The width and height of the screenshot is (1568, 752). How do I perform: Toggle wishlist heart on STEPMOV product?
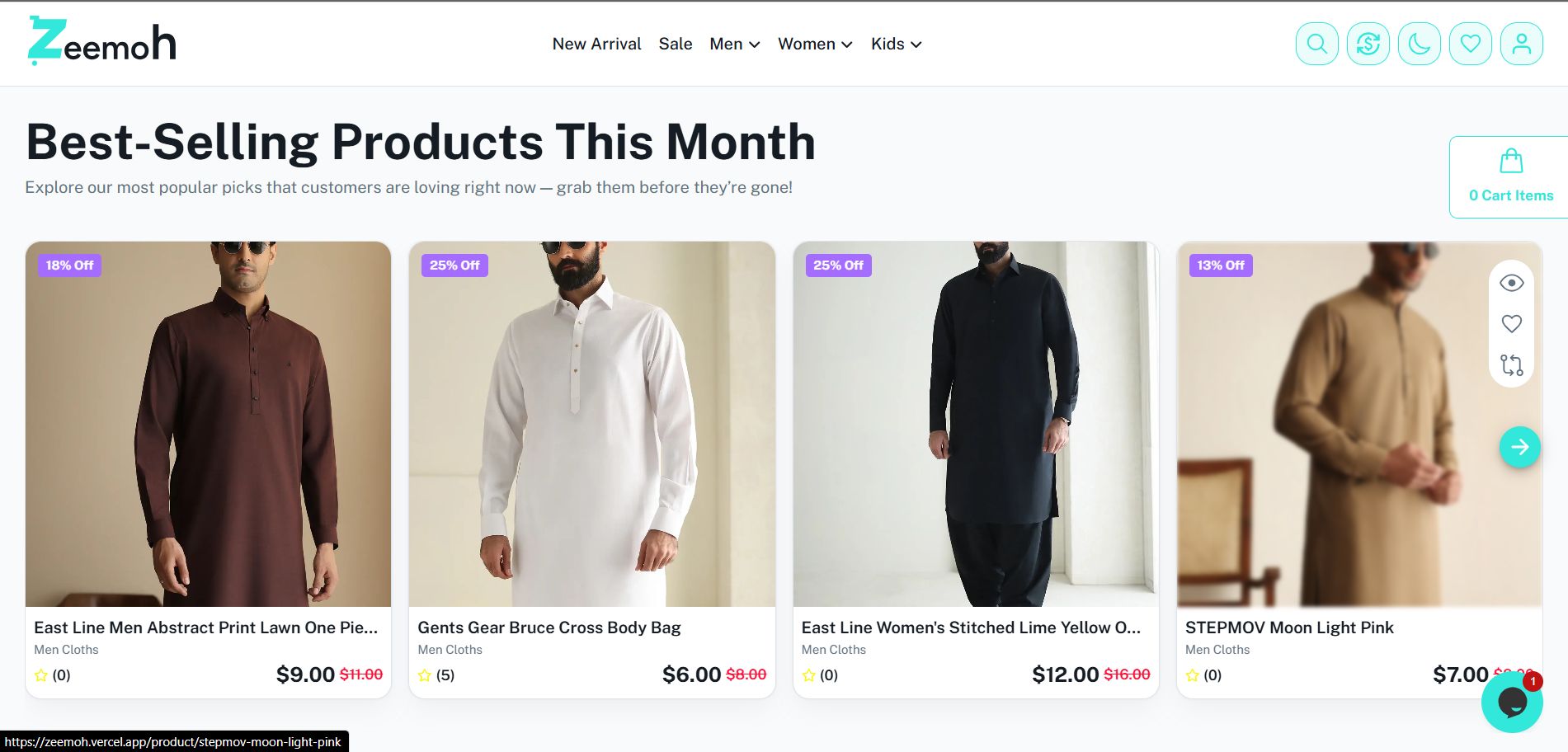[x=1511, y=324]
